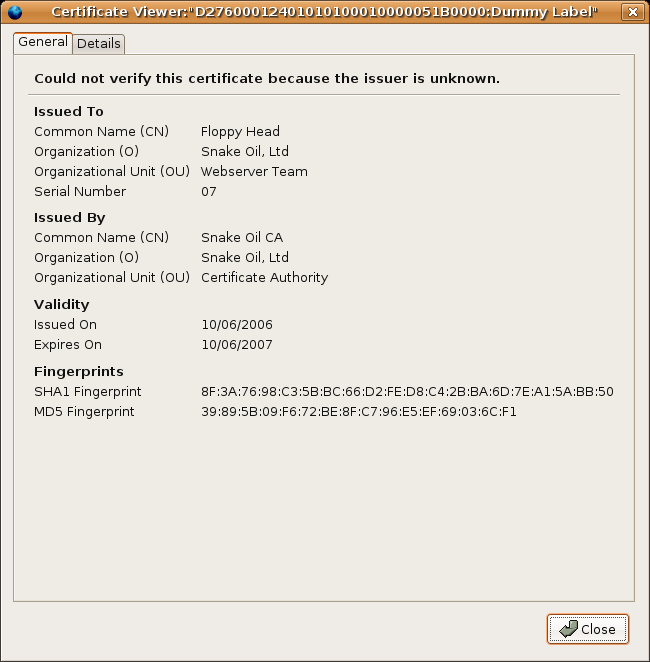Click the "Certificate Authority" organizational unit value
Screen dimensions: 650x662
pyautogui.click(x=264, y=278)
